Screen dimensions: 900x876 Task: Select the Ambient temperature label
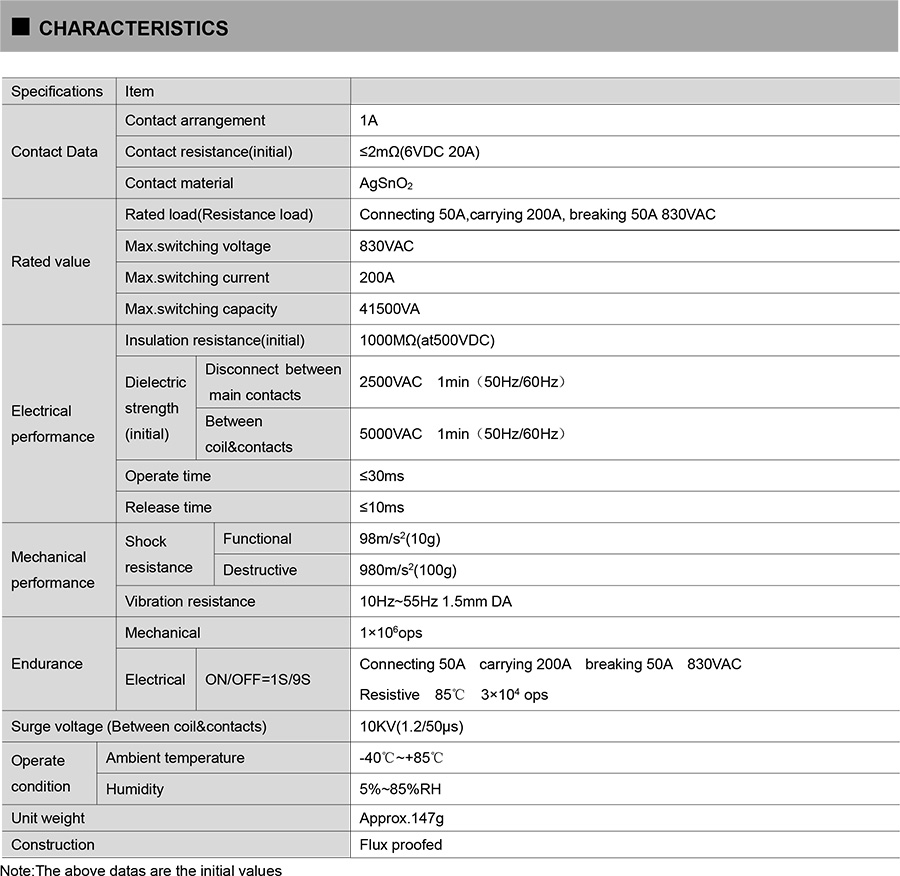pos(175,758)
